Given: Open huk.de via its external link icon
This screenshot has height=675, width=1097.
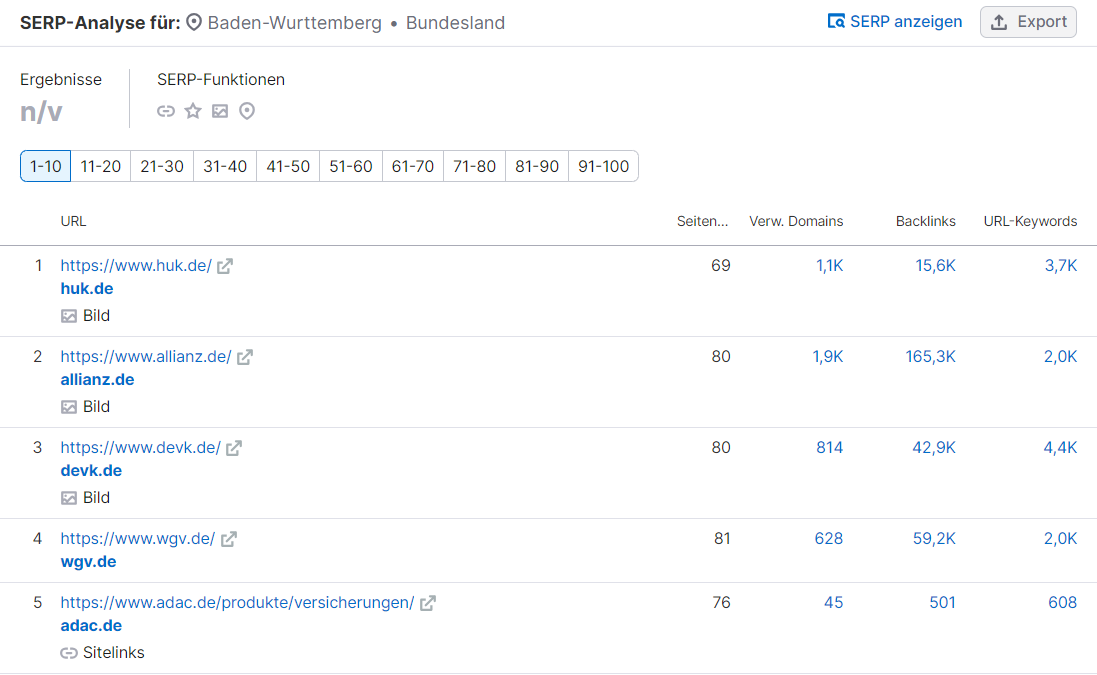Looking at the screenshot, I should click(x=225, y=265).
